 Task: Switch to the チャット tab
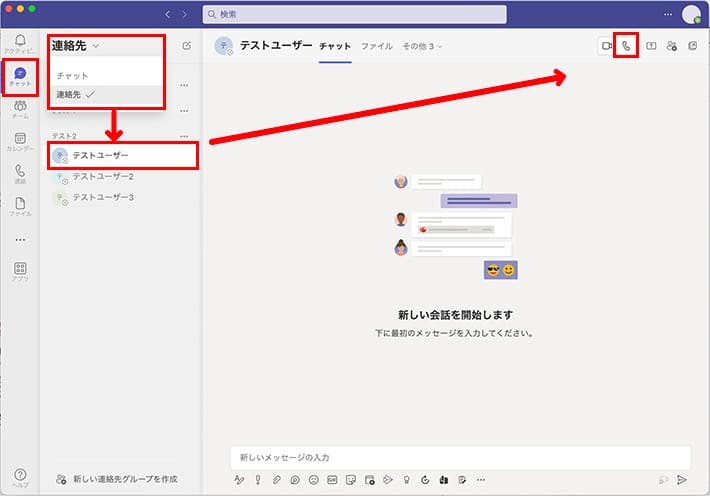tap(335, 46)
